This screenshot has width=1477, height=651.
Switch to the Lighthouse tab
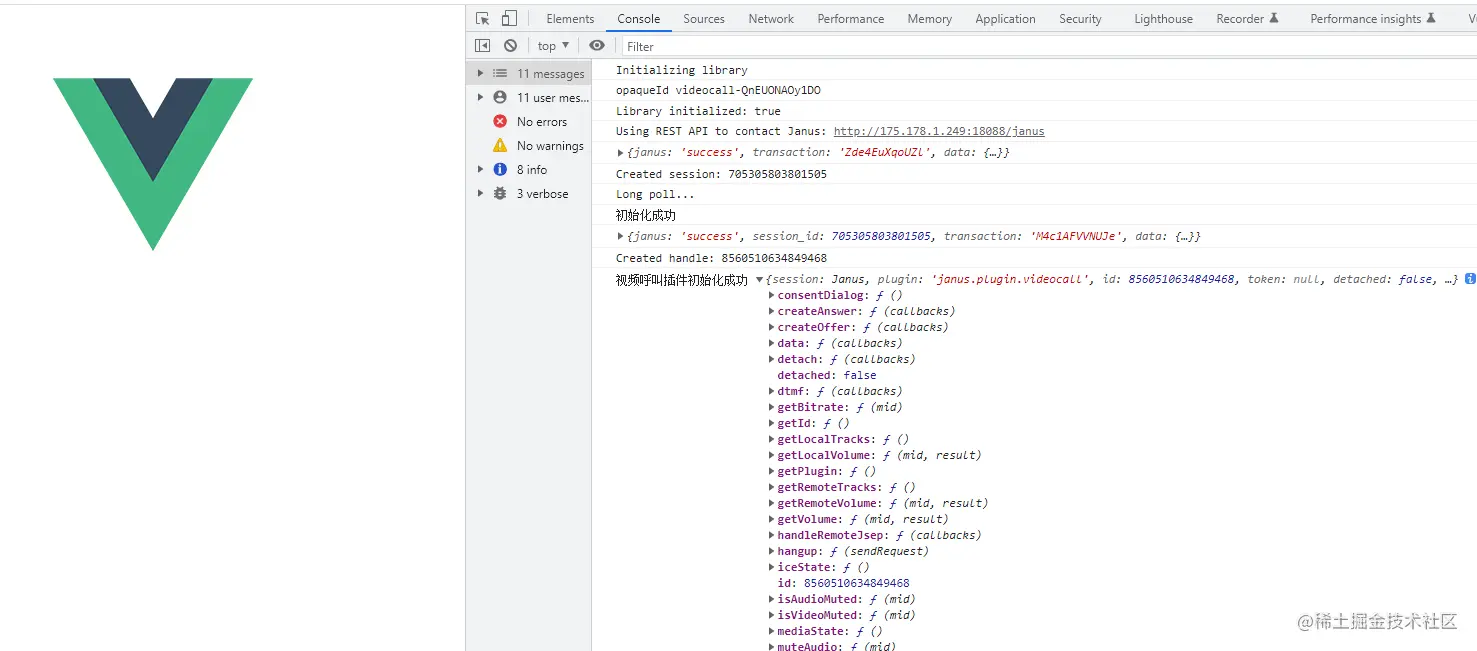pyautogui.click(x=1163, y=19)
